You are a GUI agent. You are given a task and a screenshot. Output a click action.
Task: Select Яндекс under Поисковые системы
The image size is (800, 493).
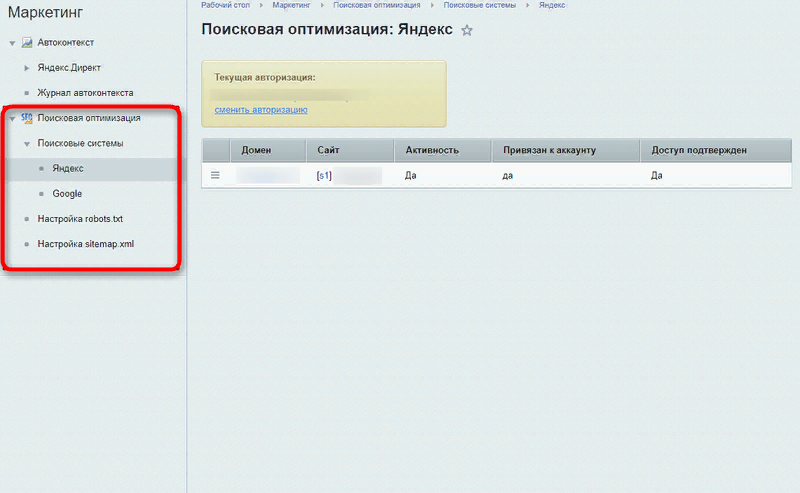68,169
